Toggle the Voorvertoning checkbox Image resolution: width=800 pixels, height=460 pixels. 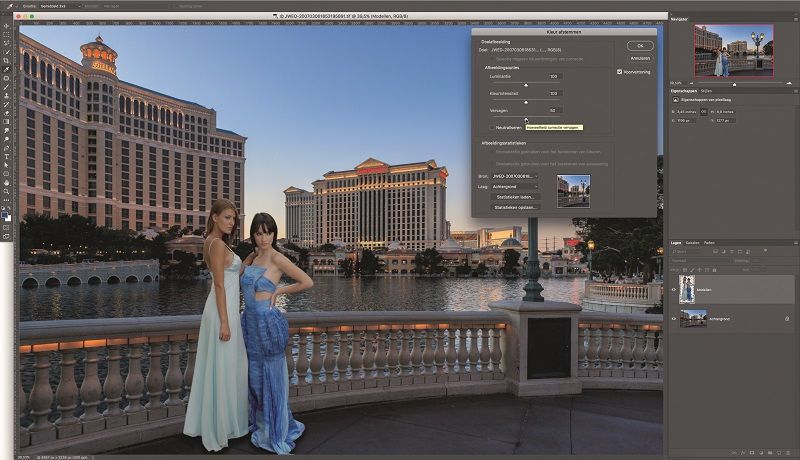click(619, 72)
